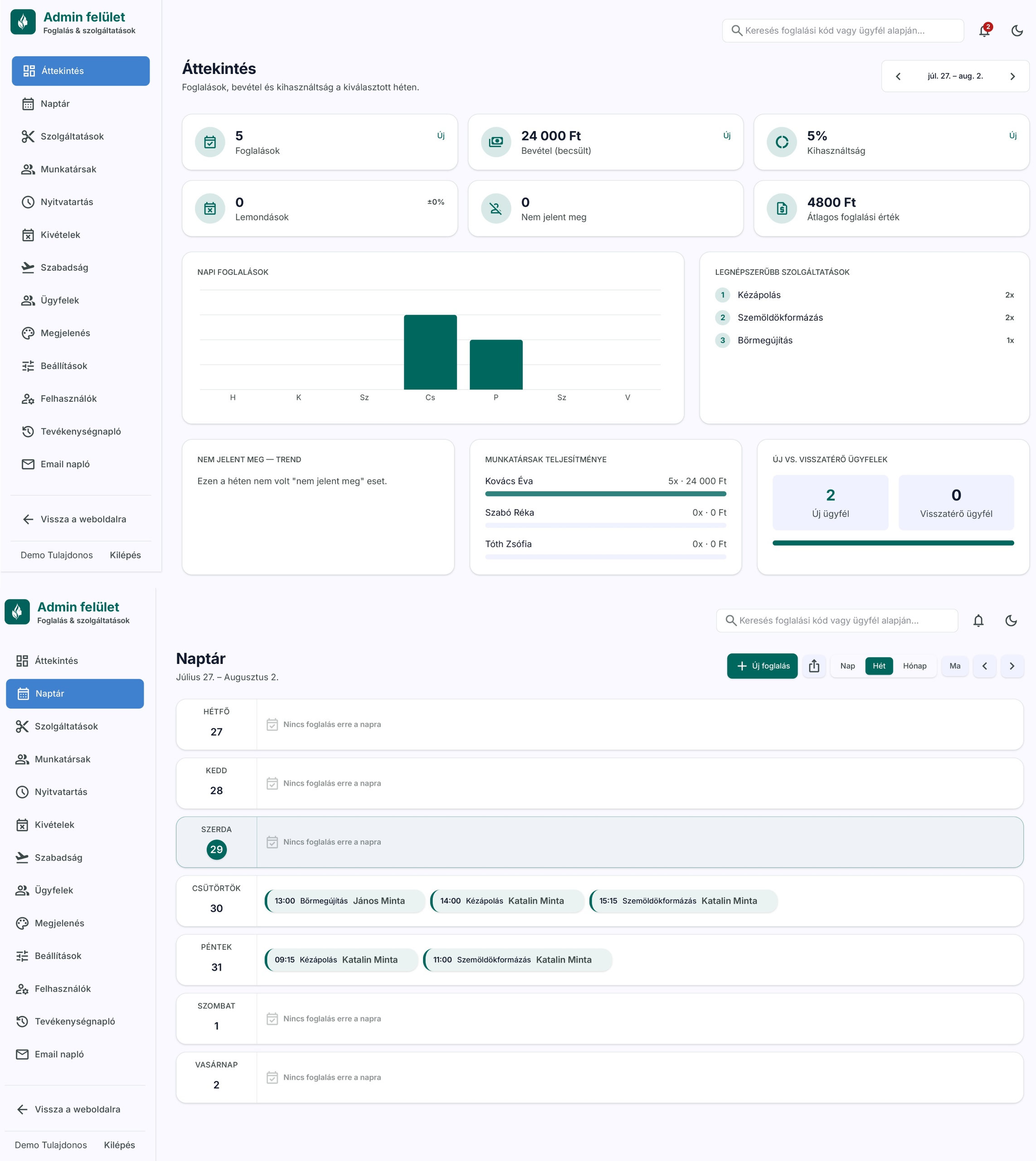The image size is (1036, 1161).
Task: Open 09:15 Kézápolás Katalin Minta booking
Action: pyautogui.click(x=341, y=960)
